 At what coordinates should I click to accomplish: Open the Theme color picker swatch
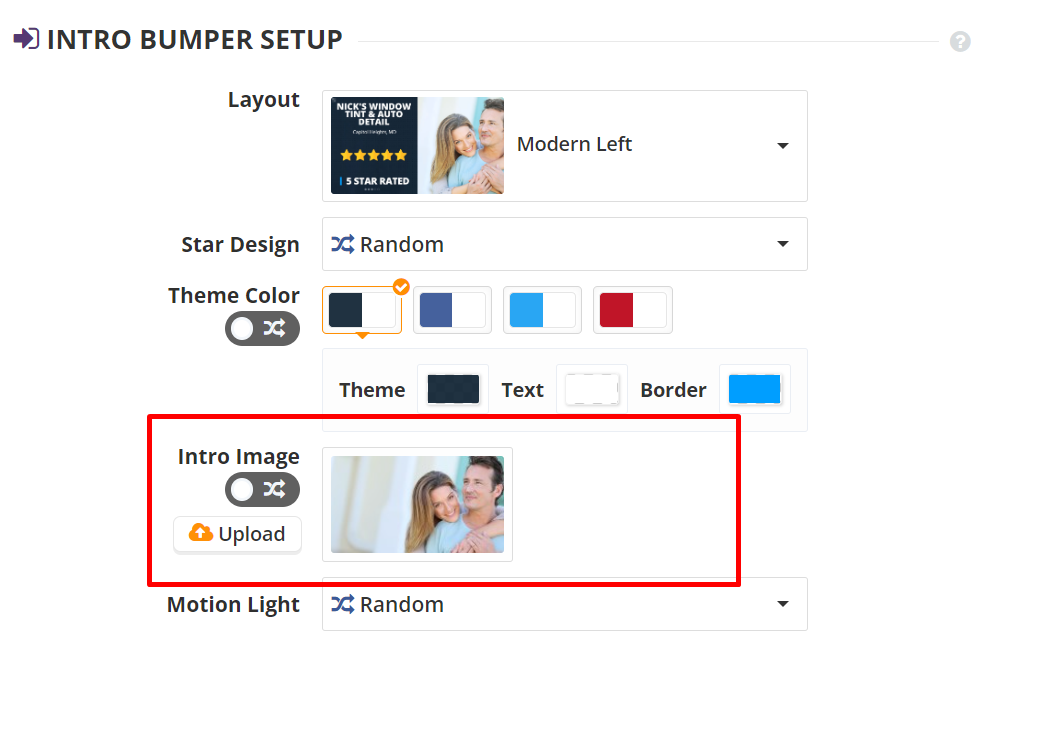click(x=453, y=389)
